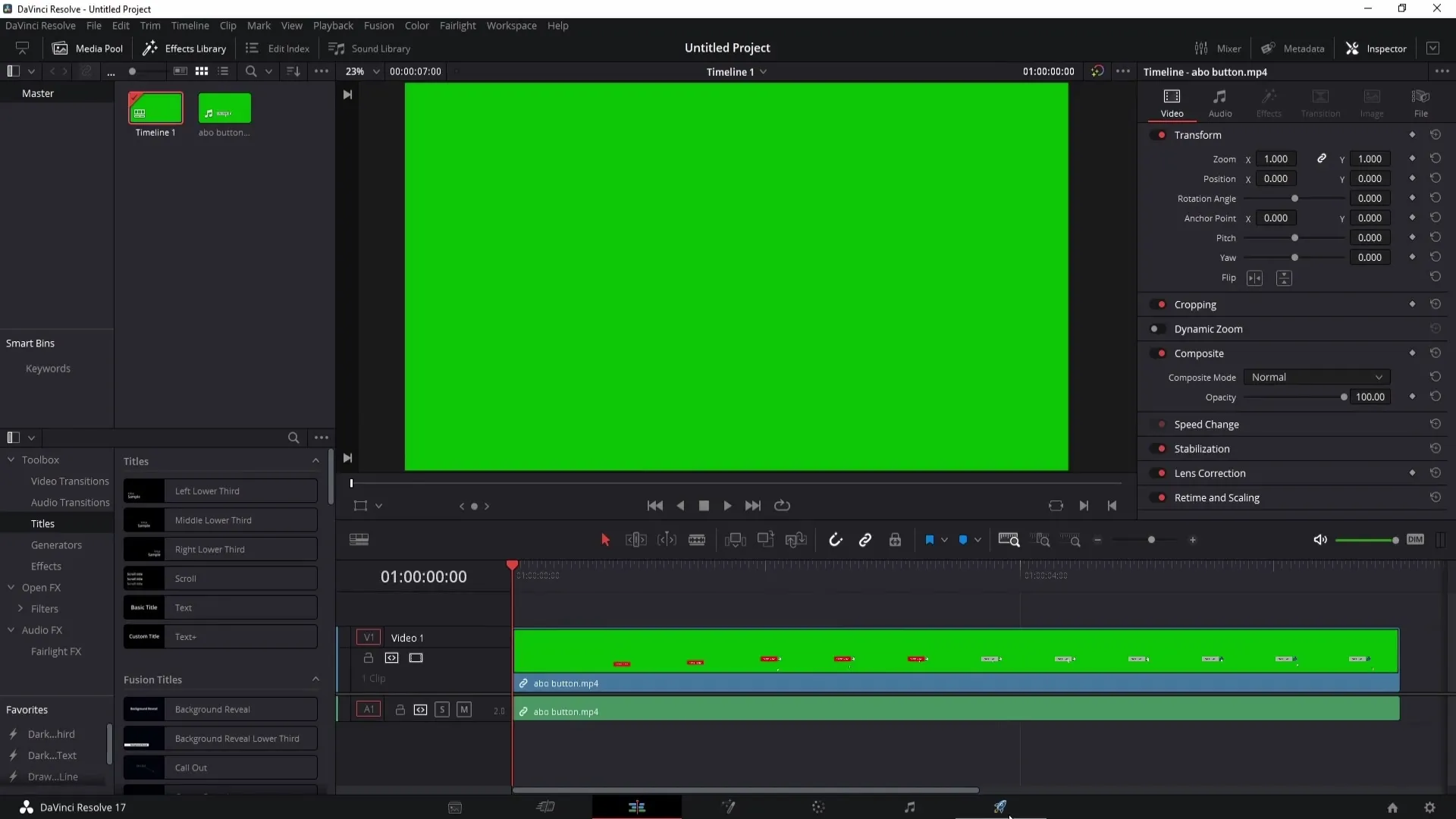Select the Color page icon

(818, 807)
